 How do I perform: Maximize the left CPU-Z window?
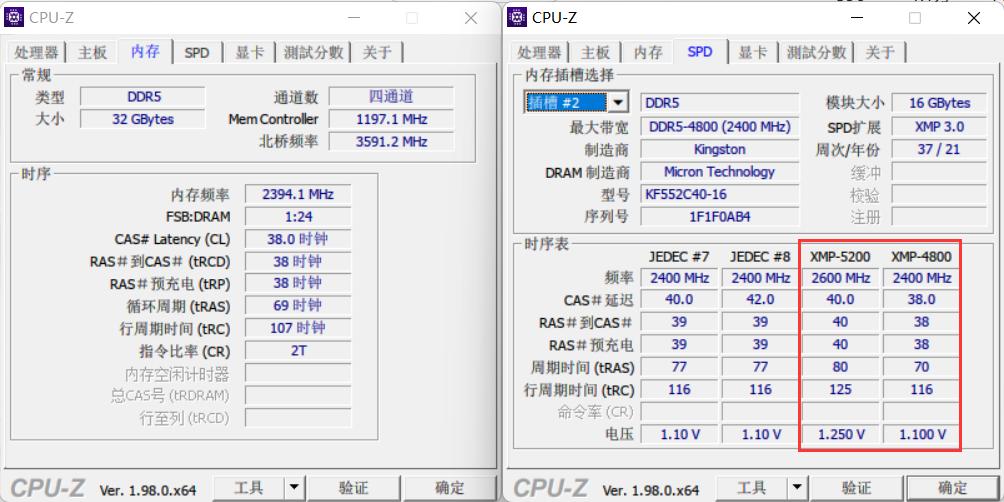pyautogui.click(x=412, y=18)
